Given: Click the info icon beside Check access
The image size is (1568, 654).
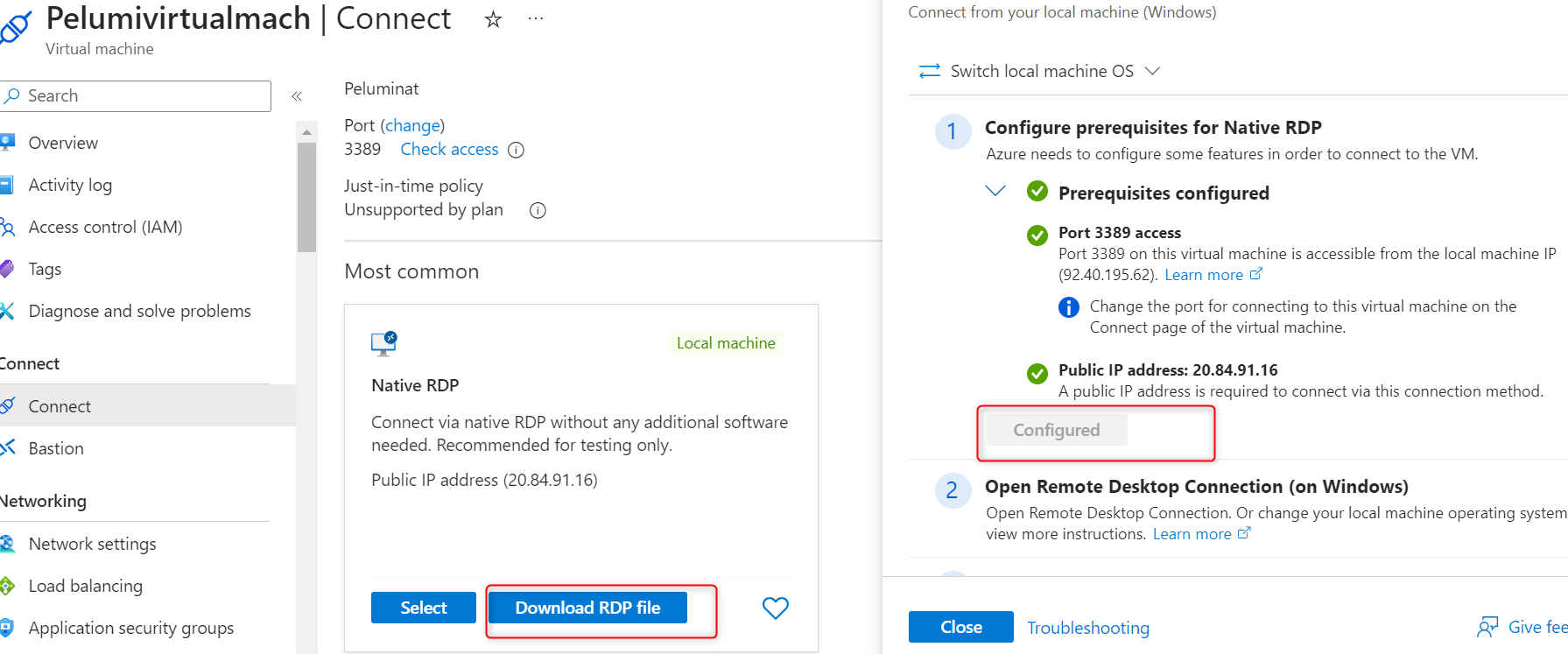Looking at the screenshot, I should tap(517, 150).
